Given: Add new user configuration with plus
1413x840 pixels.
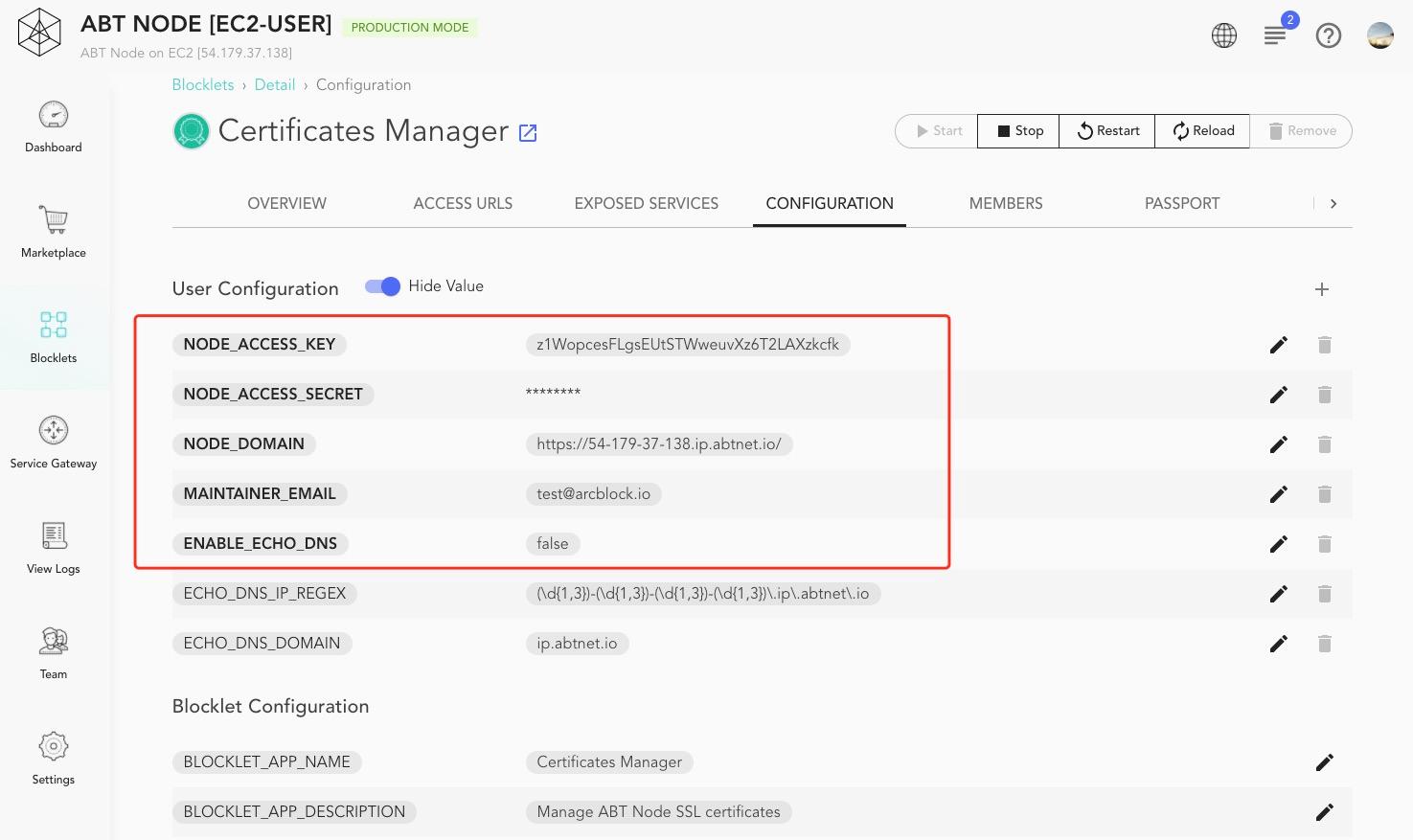Looking at the screenshot, I should pos(1322,289).
